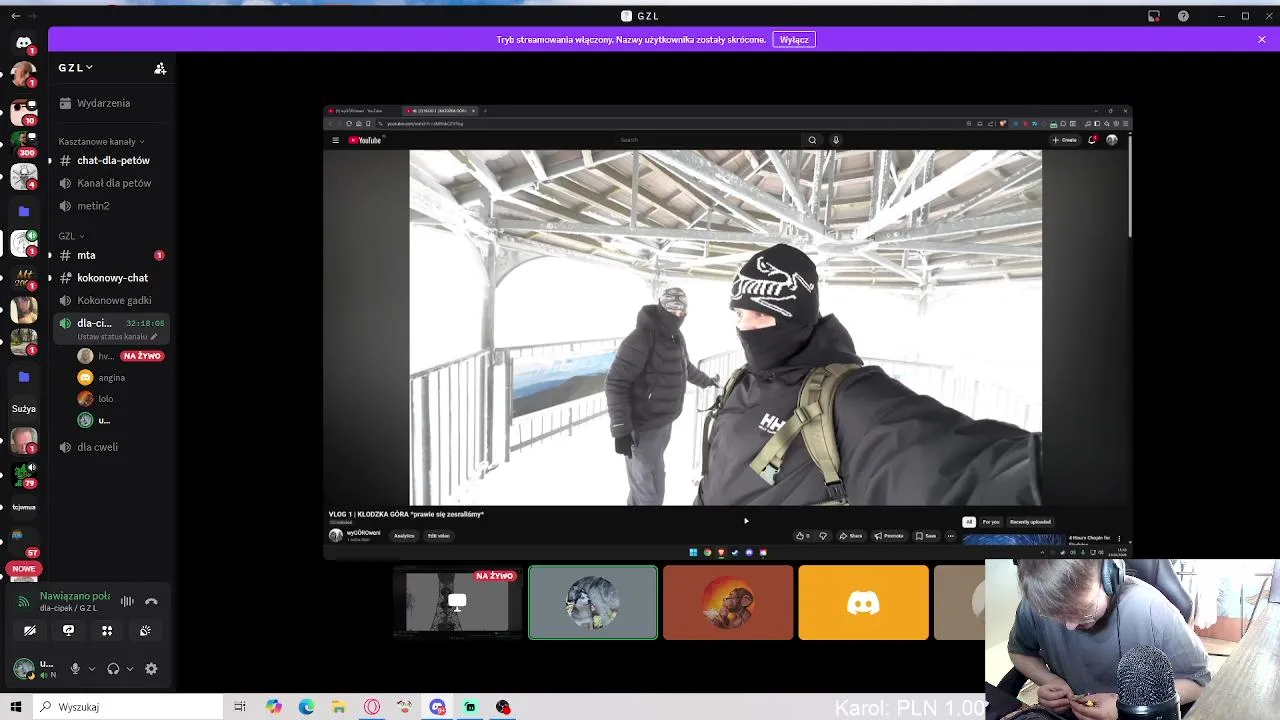Click Wyszukaj taskbar search box
This screenshot has width=1280, height=720.
pos(128,707)
